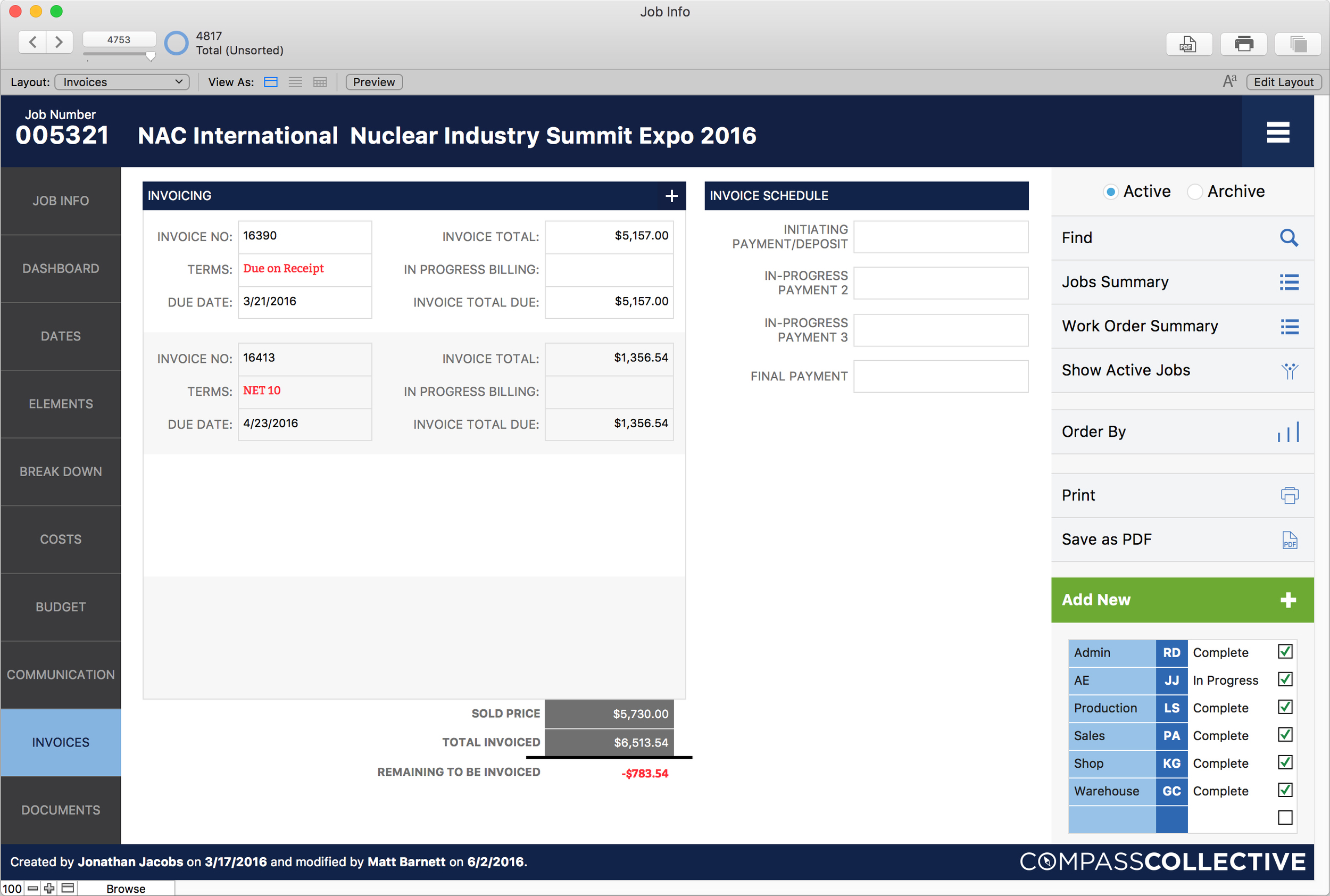
Task: Switch to the DATES tab
Action: 61,337
